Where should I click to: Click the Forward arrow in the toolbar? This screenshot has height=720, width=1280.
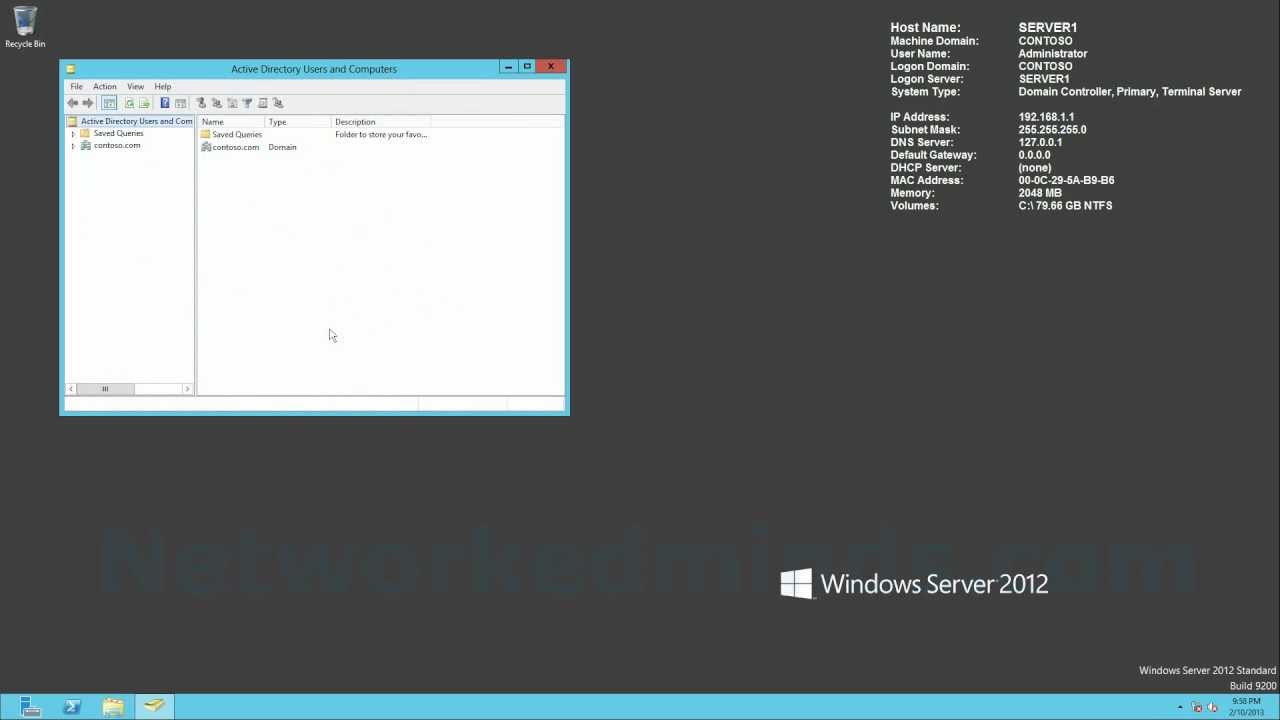(x=88, y=103)
